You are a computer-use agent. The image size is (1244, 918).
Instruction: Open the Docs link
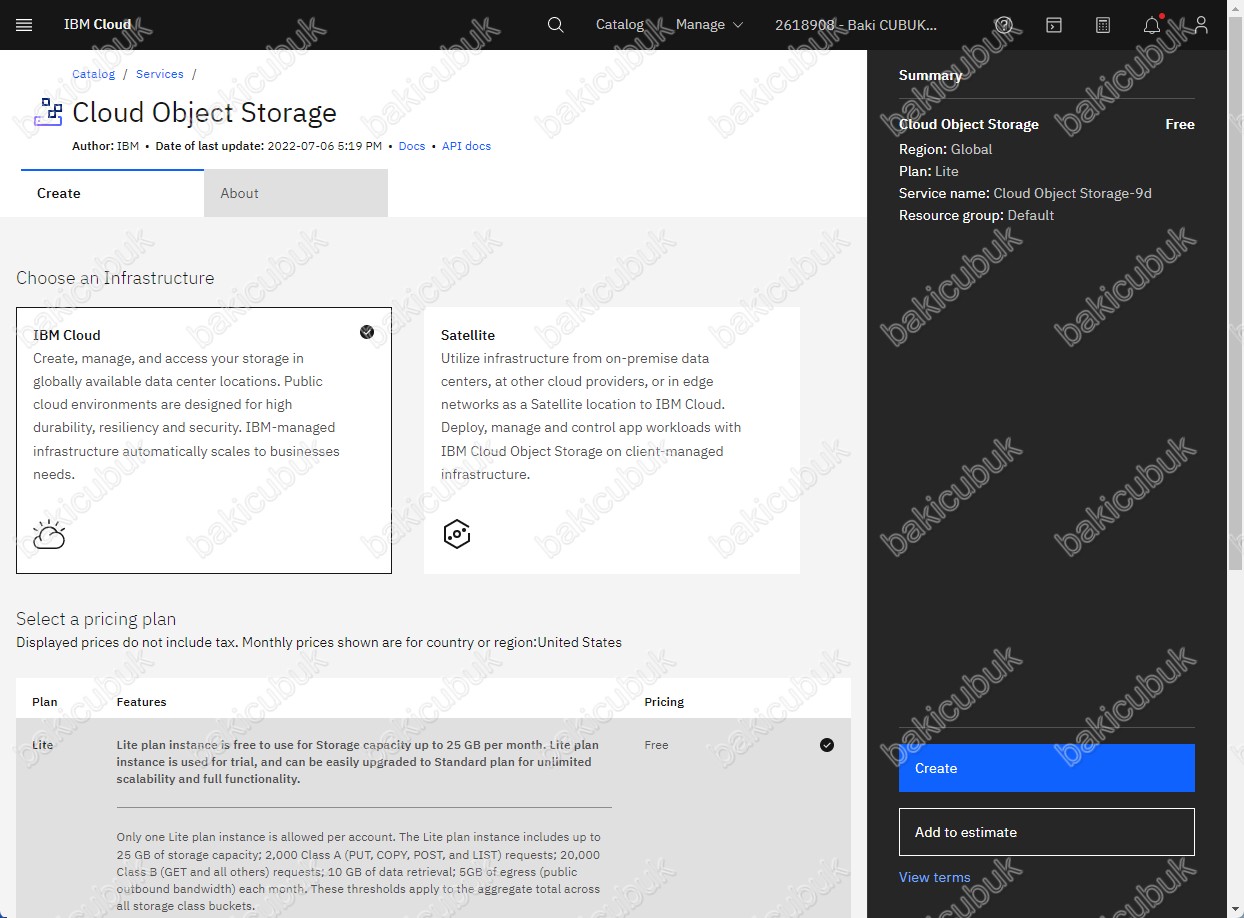(412, 146)
